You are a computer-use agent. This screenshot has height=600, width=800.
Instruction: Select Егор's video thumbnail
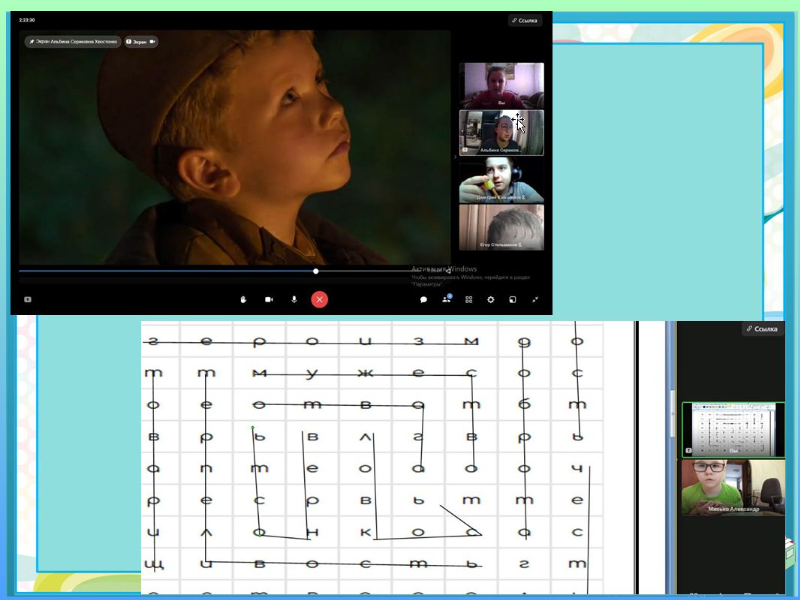click(502, 228)
